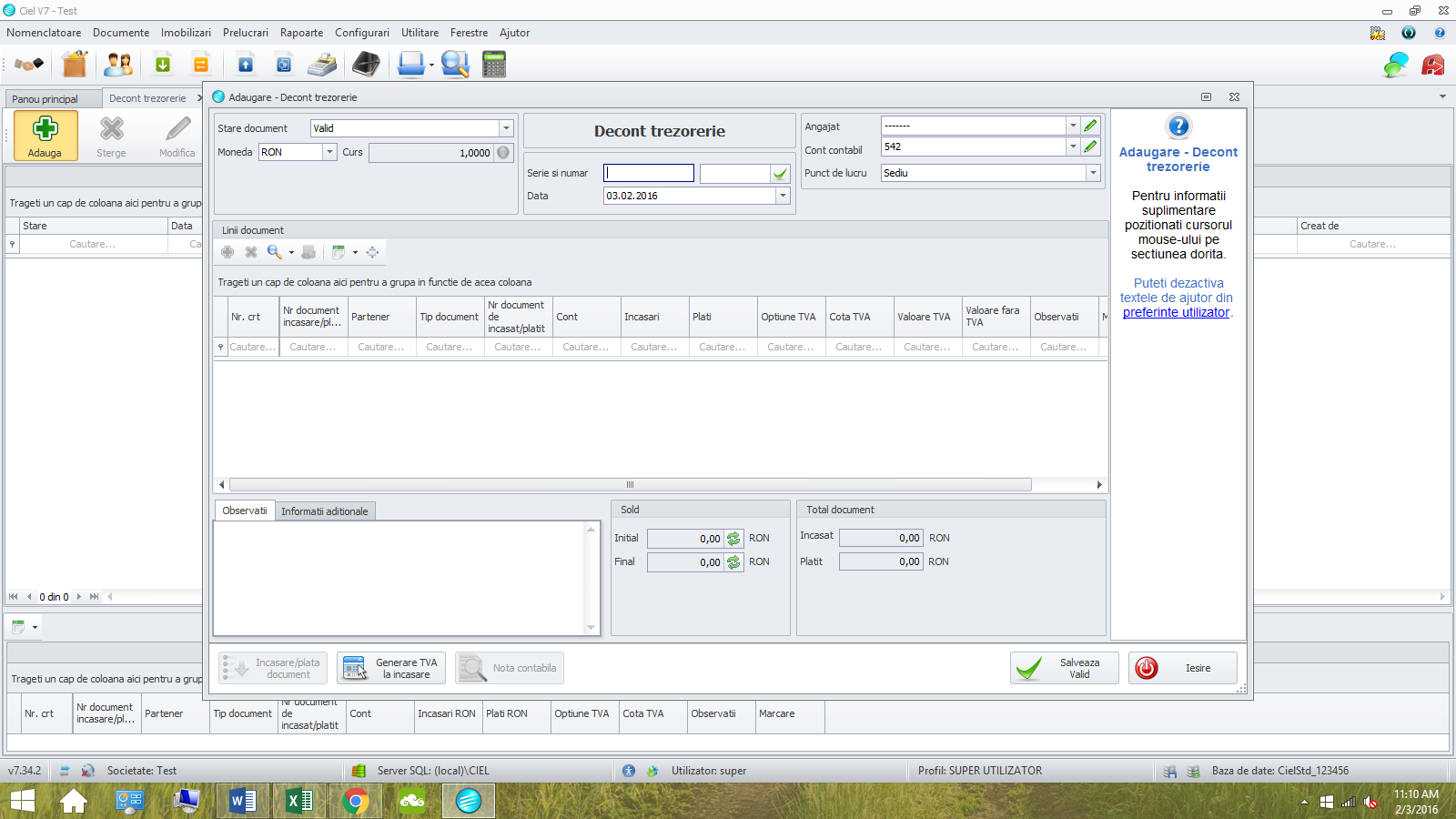Click the Partener column search filter cell
The width and height of the screenshot is (1456, 819).
(x=381, y=347)
